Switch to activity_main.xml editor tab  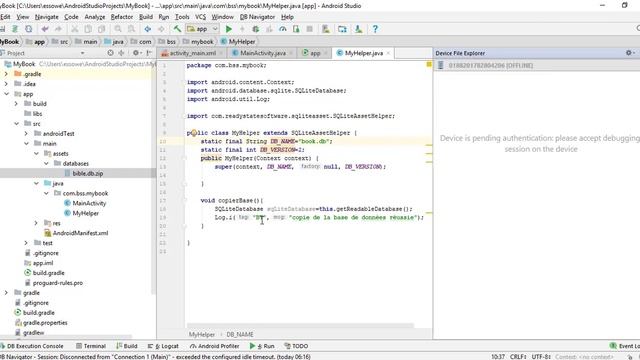coord(192,53)
